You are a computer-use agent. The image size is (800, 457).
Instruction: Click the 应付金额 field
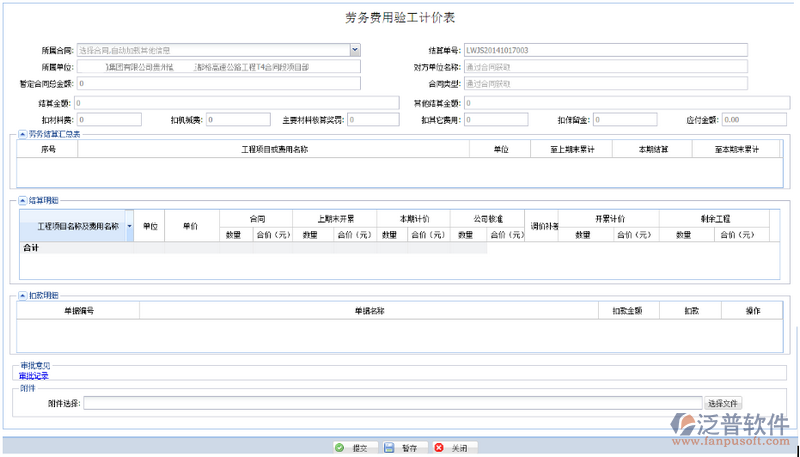pos(746,120)
